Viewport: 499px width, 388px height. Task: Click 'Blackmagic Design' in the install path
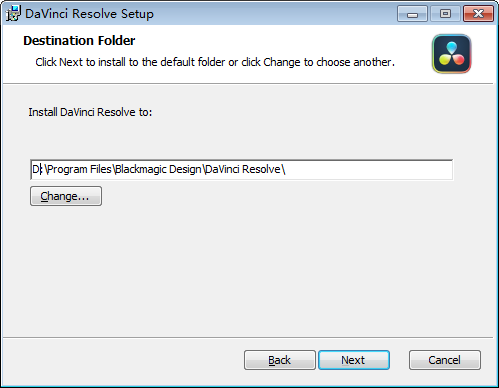pos(158,169)
